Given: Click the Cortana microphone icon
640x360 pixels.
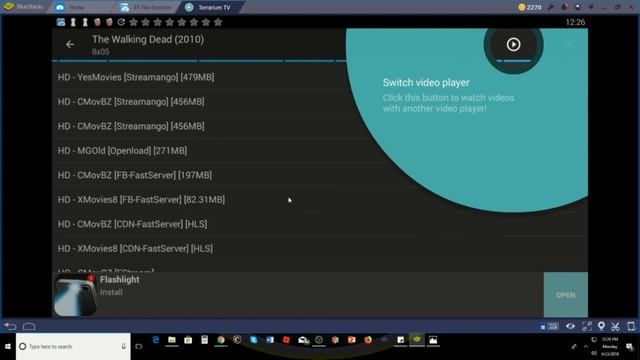Looking at the screenshot, I should point(123,347).
